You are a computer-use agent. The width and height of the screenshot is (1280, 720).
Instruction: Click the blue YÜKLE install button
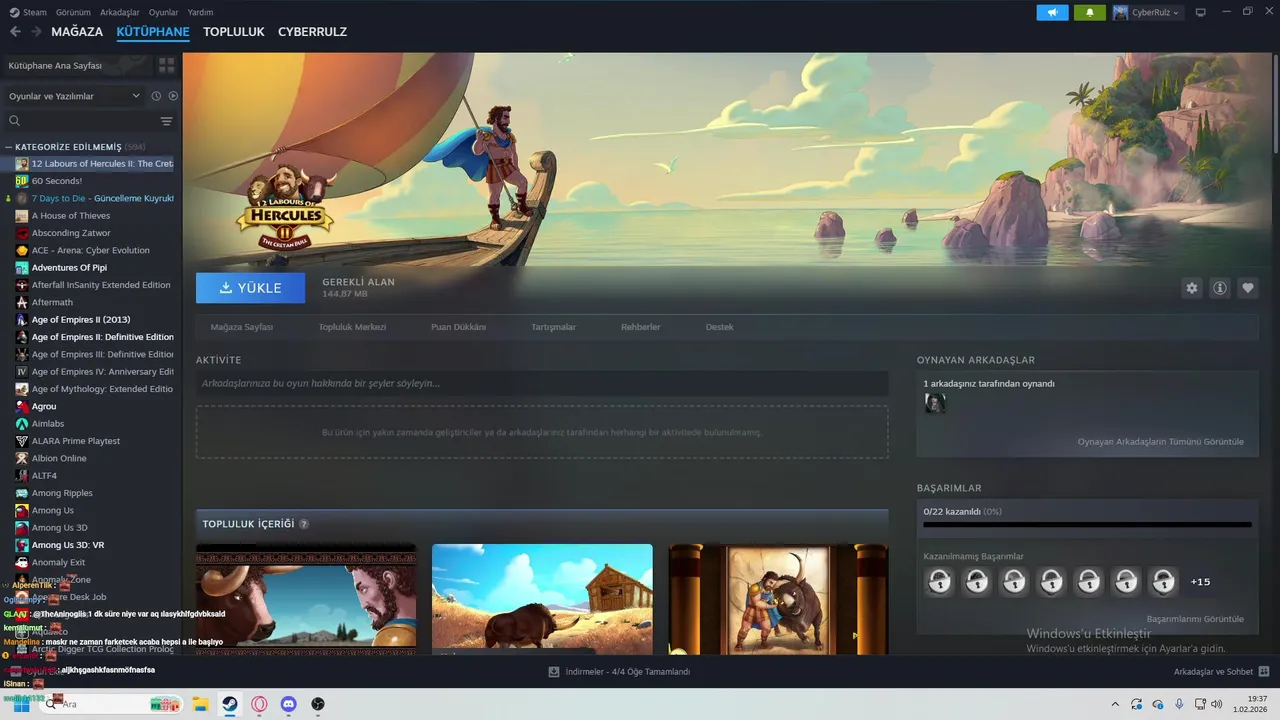pos(251,288)
